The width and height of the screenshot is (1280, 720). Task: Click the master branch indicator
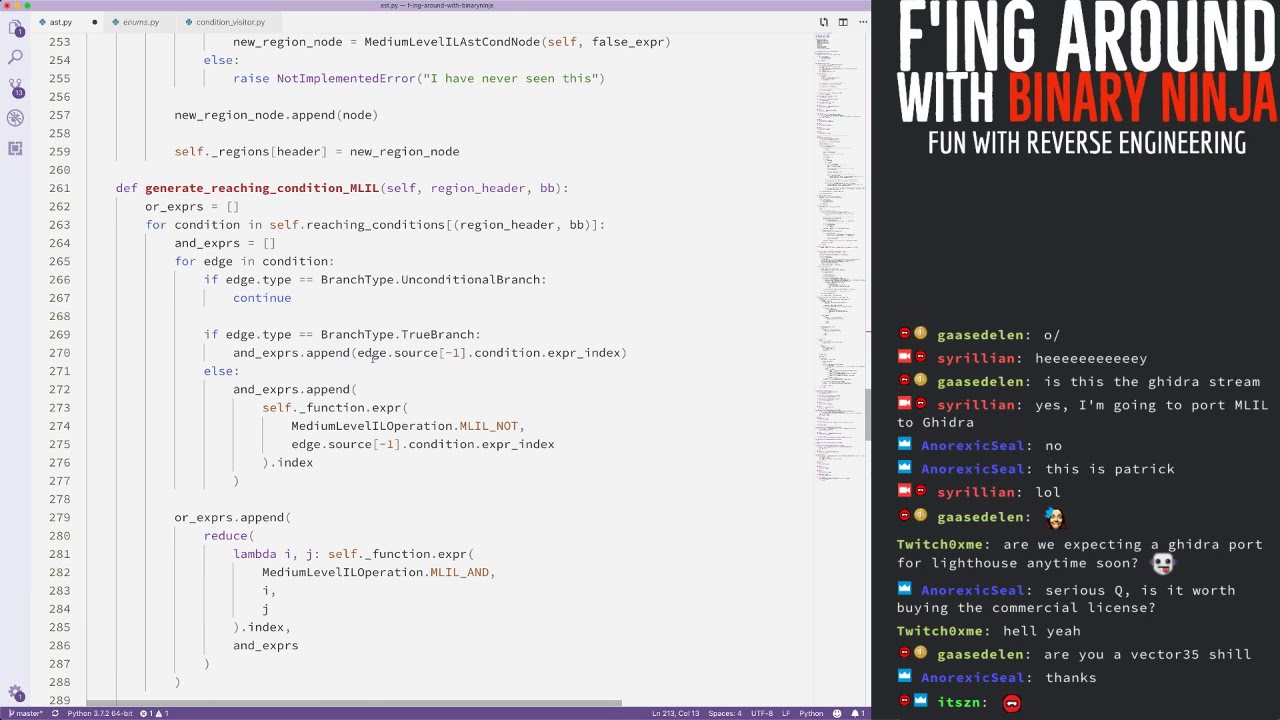(x=26, y=713)
